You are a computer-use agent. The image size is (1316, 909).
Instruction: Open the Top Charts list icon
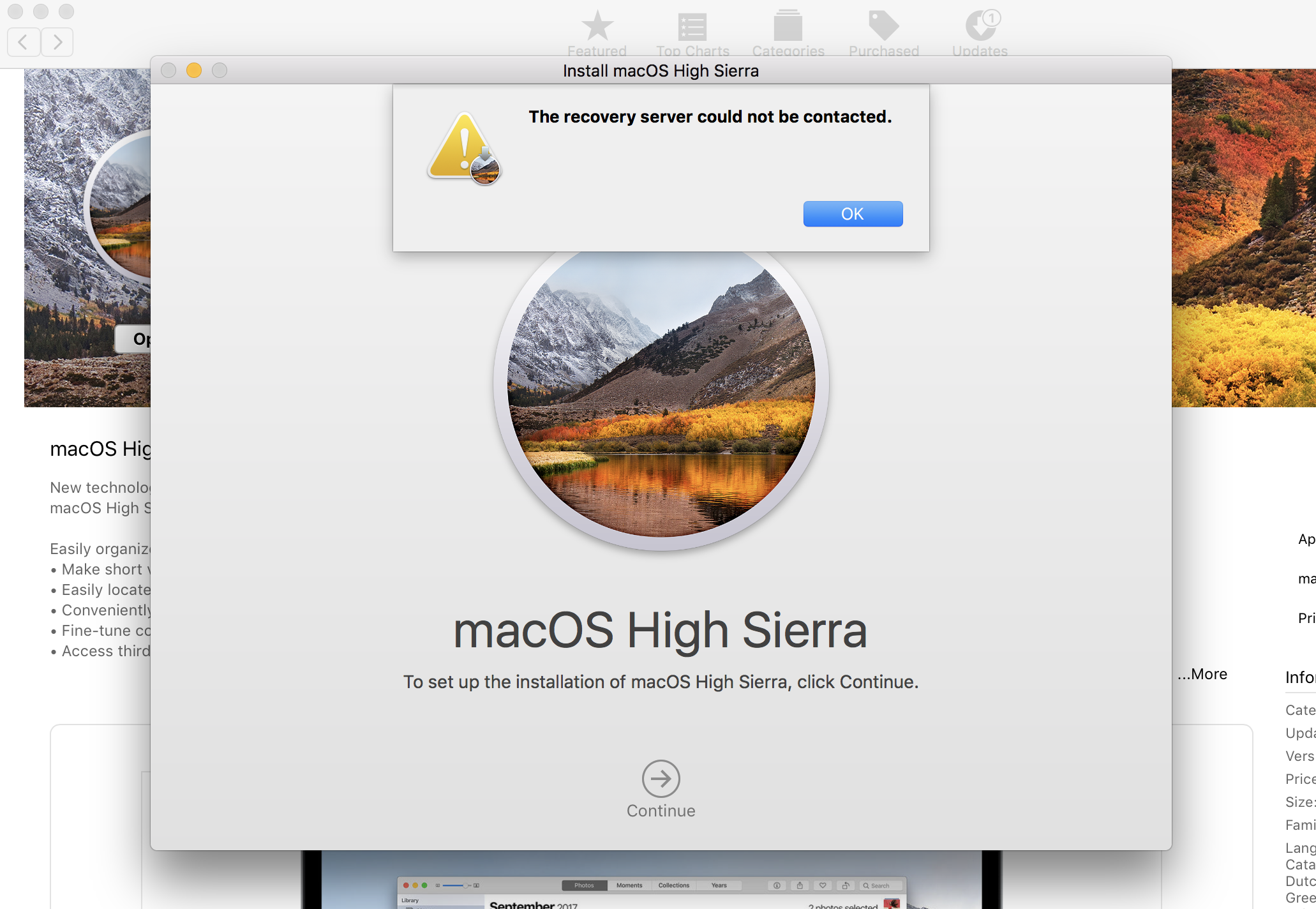pyautogui.click(x=692, y=26)
